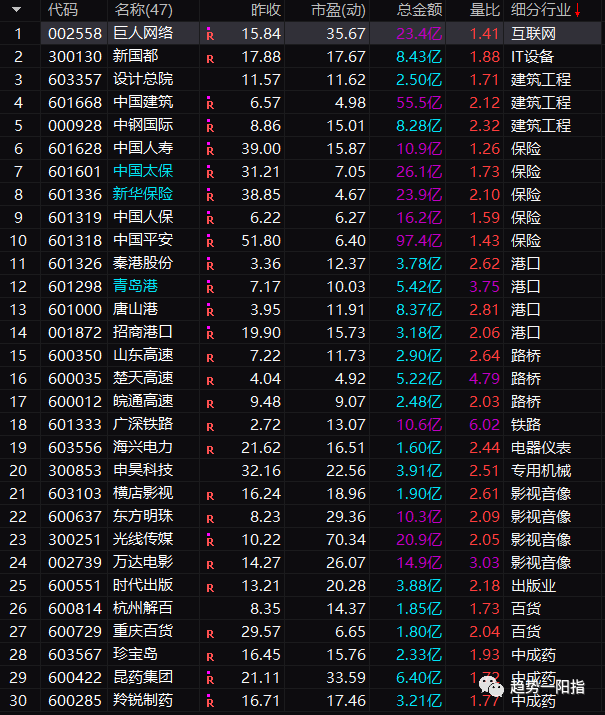Viewport: 605px width, 715px height.
Task: Click the R margin icon for 巨人网络
Action: click(x=210, y=34)
